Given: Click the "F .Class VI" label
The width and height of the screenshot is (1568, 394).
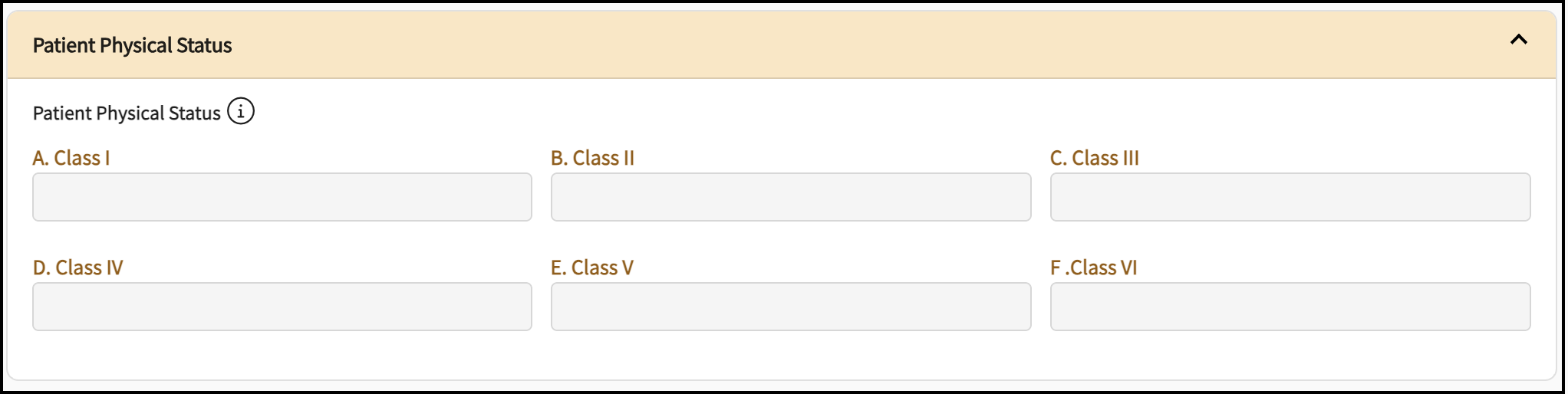Looking at the screenshot, I should click(x=1093, y=268).
